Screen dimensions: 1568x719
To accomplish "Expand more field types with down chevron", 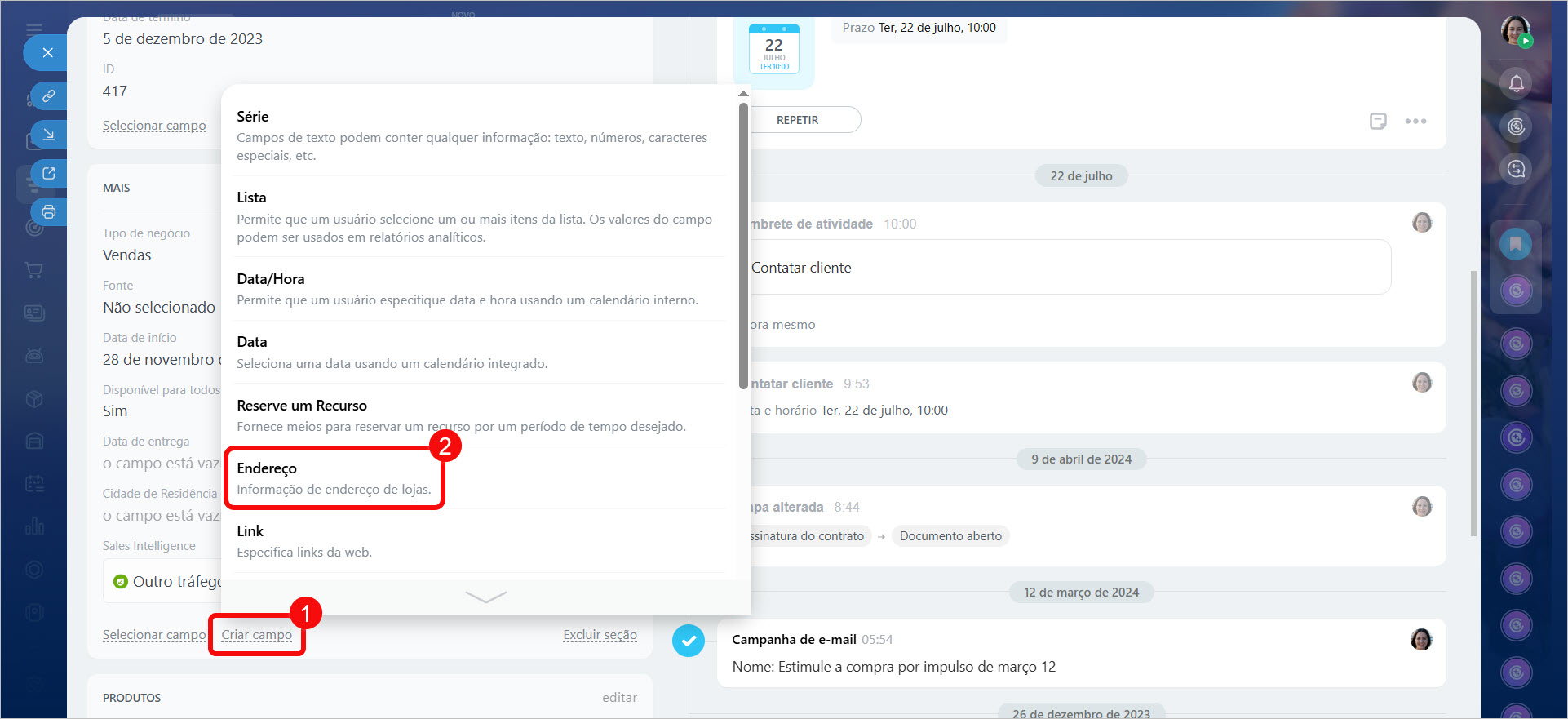I will click(x=485, y=597).
